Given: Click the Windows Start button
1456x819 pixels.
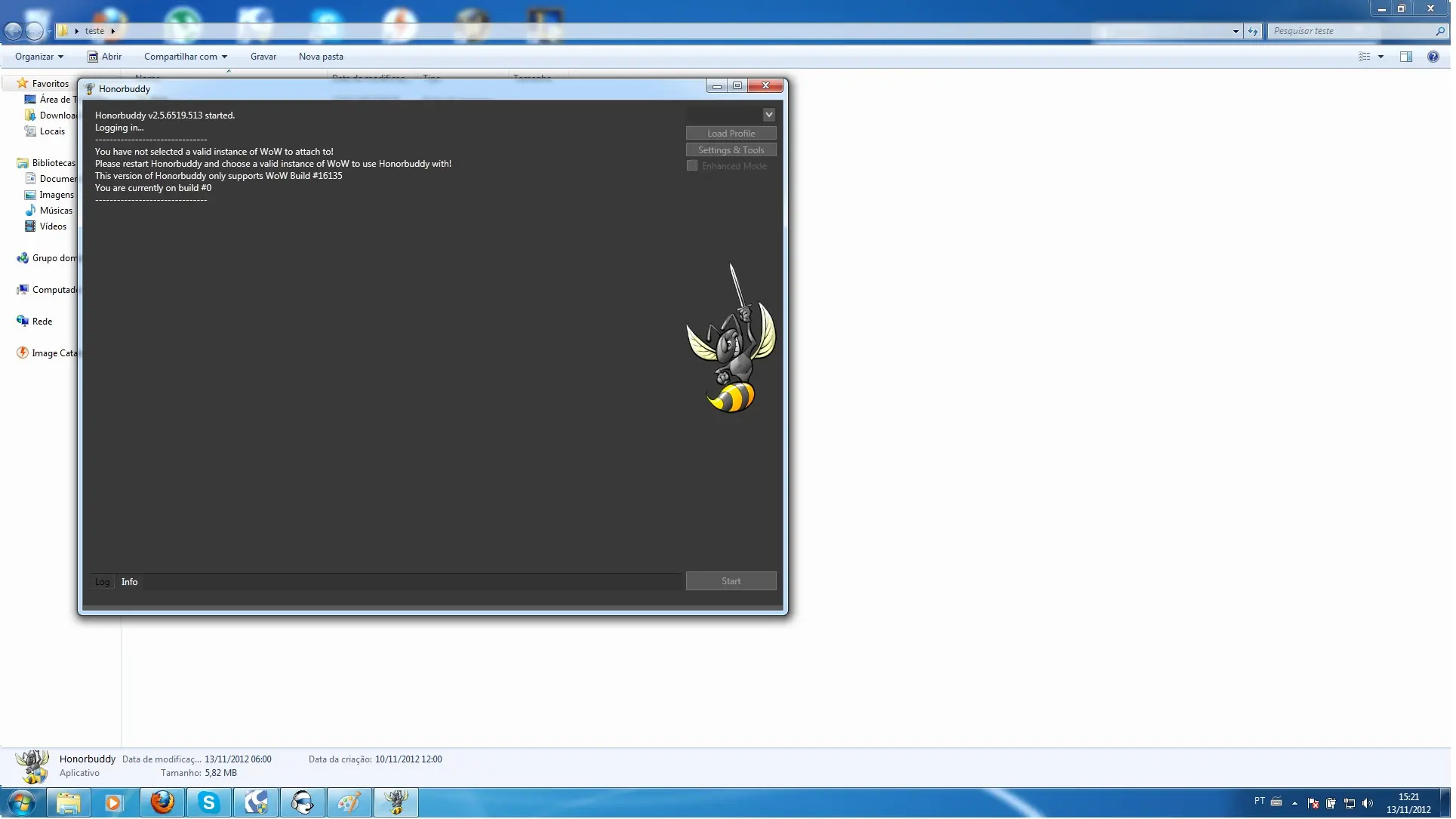Looking at the screenshot, I should [x=22, y=804].
